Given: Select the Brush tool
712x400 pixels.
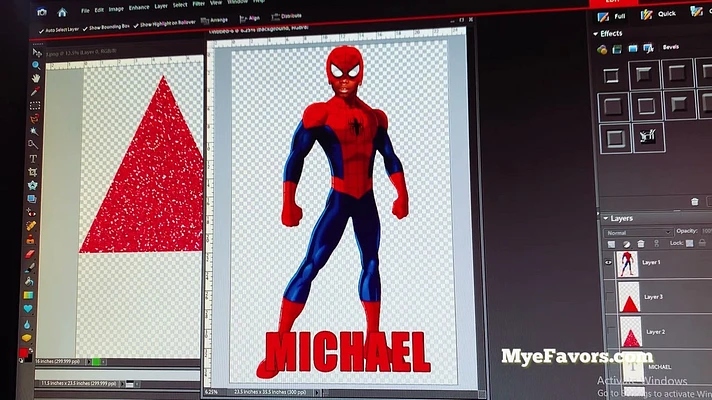Looking at the screenshot, I should pyautogui.click(x=30, y=268).
